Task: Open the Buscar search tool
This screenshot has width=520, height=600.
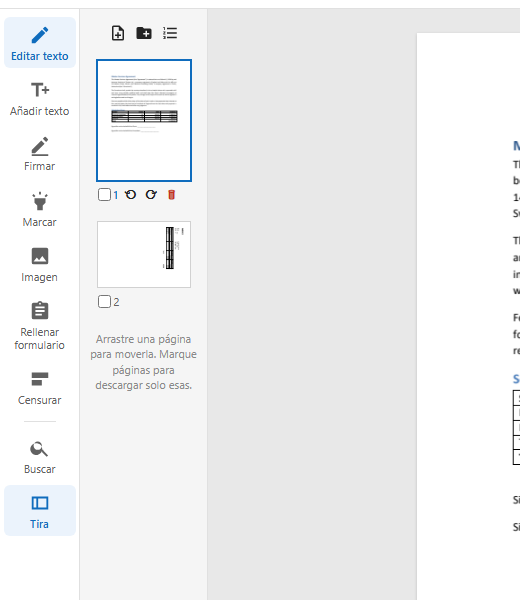Action: click(40, 457)
